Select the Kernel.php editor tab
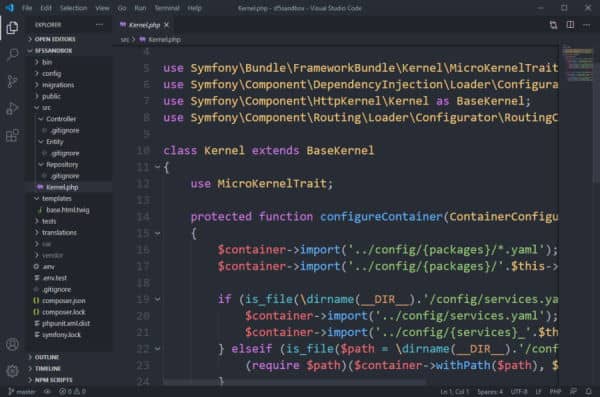The height and width of the screenshot is (397, 600). (x=143, y=25)
